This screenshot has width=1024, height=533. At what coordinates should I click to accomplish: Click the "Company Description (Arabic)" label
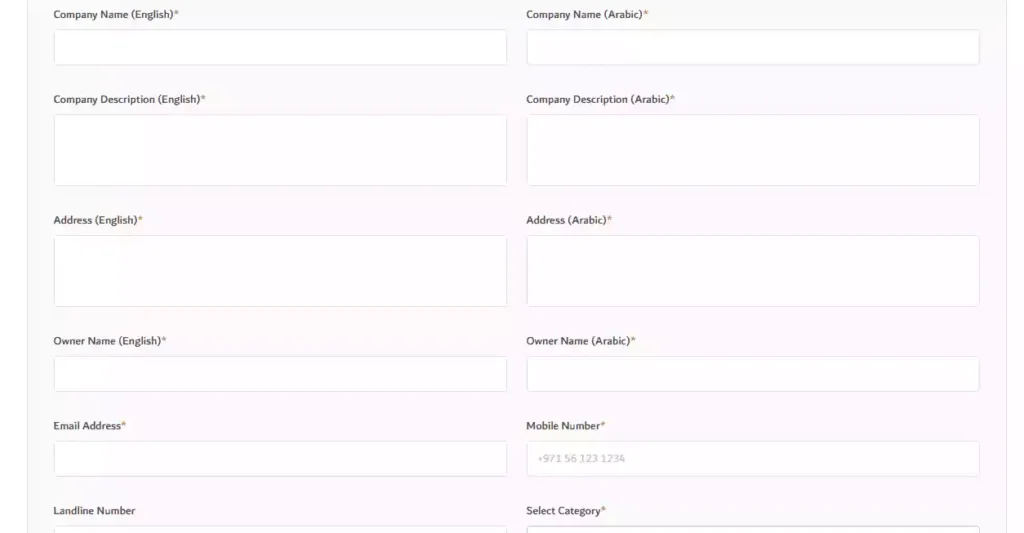coord(597,100)
